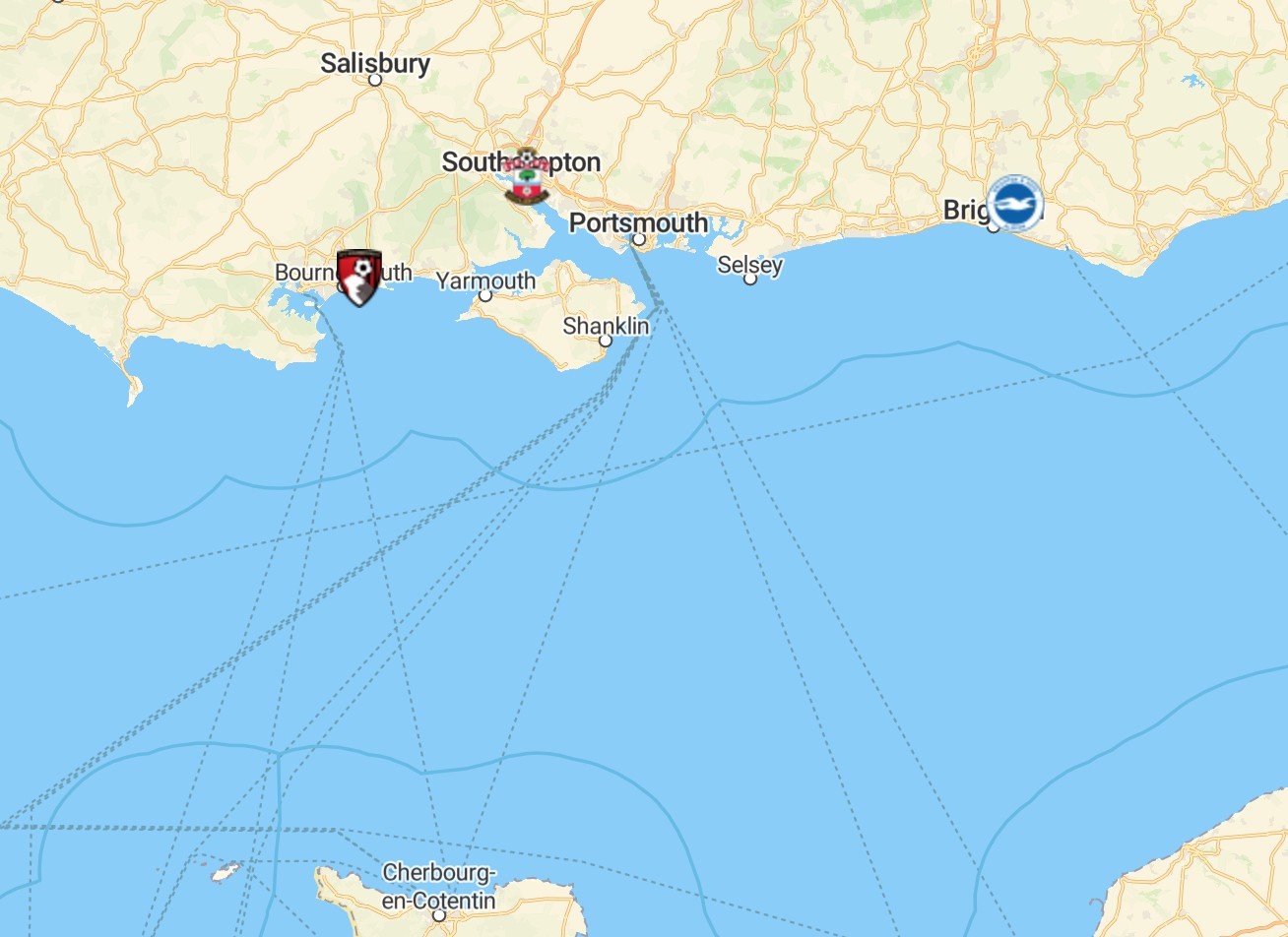The width and height of the screenshot is (1288, 937).
Task: Click the partly hidden Southampton text label
Action: [x=521, y=162]
